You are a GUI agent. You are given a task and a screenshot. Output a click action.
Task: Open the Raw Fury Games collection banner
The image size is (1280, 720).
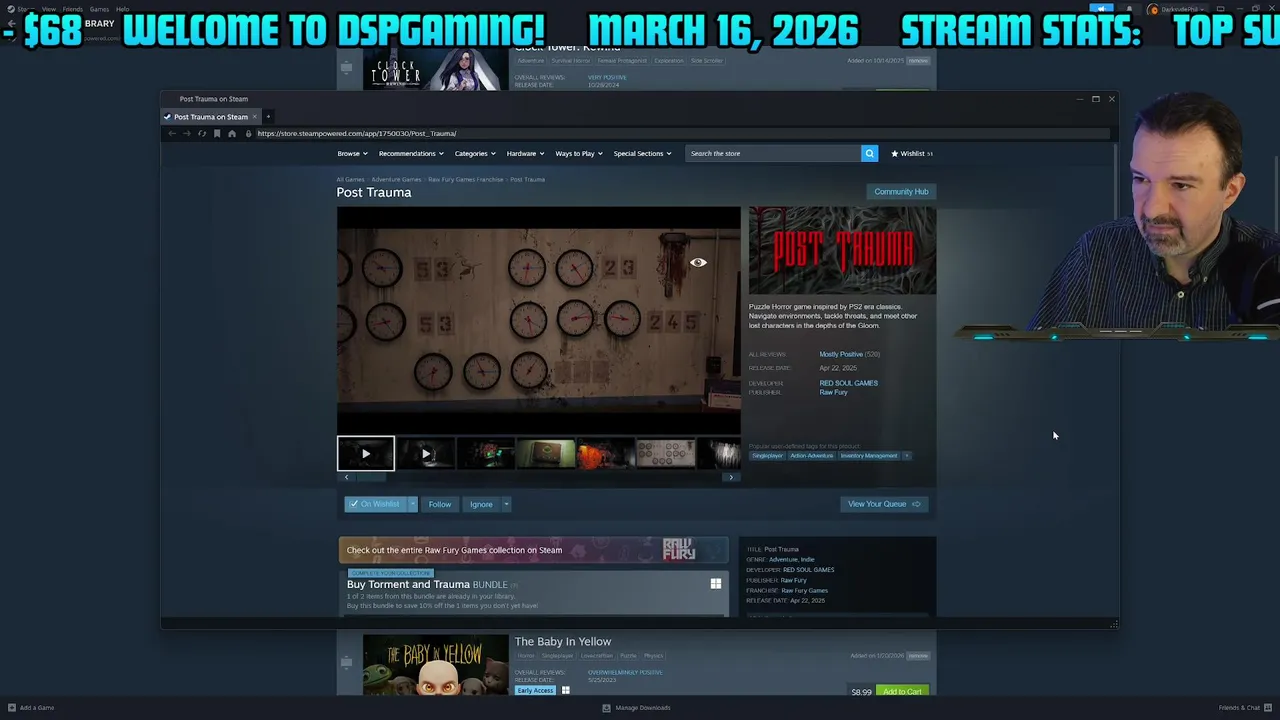[x=533, y=550]
